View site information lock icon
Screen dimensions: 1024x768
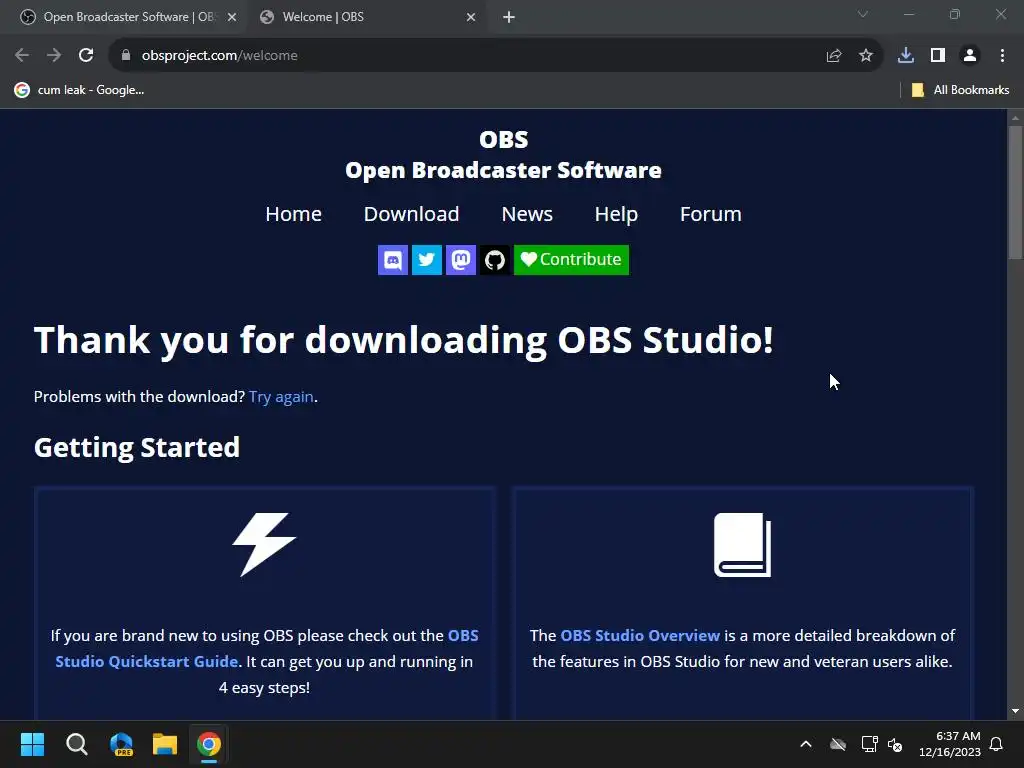[126, 56]
